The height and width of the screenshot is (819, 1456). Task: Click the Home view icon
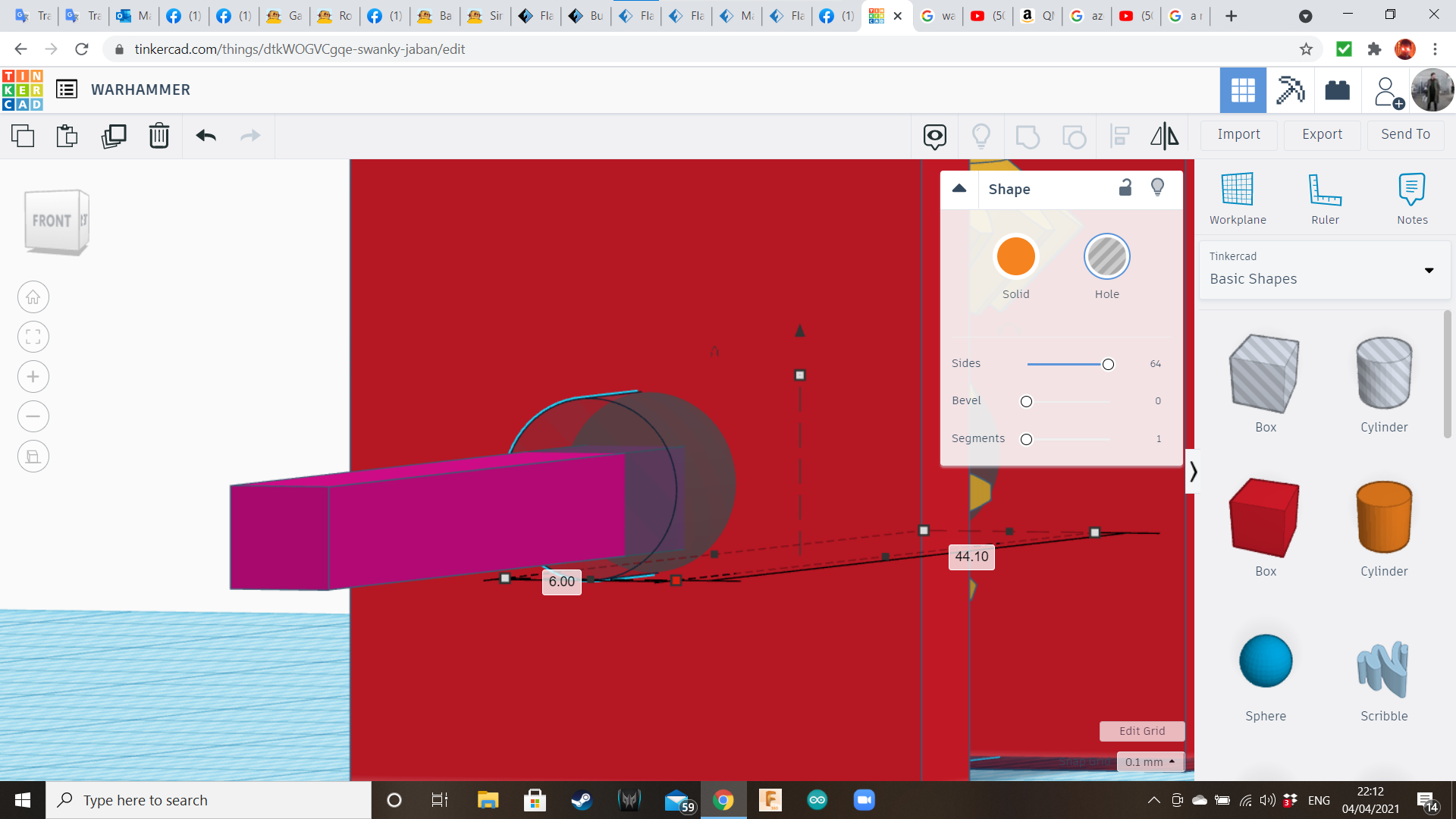33,297
